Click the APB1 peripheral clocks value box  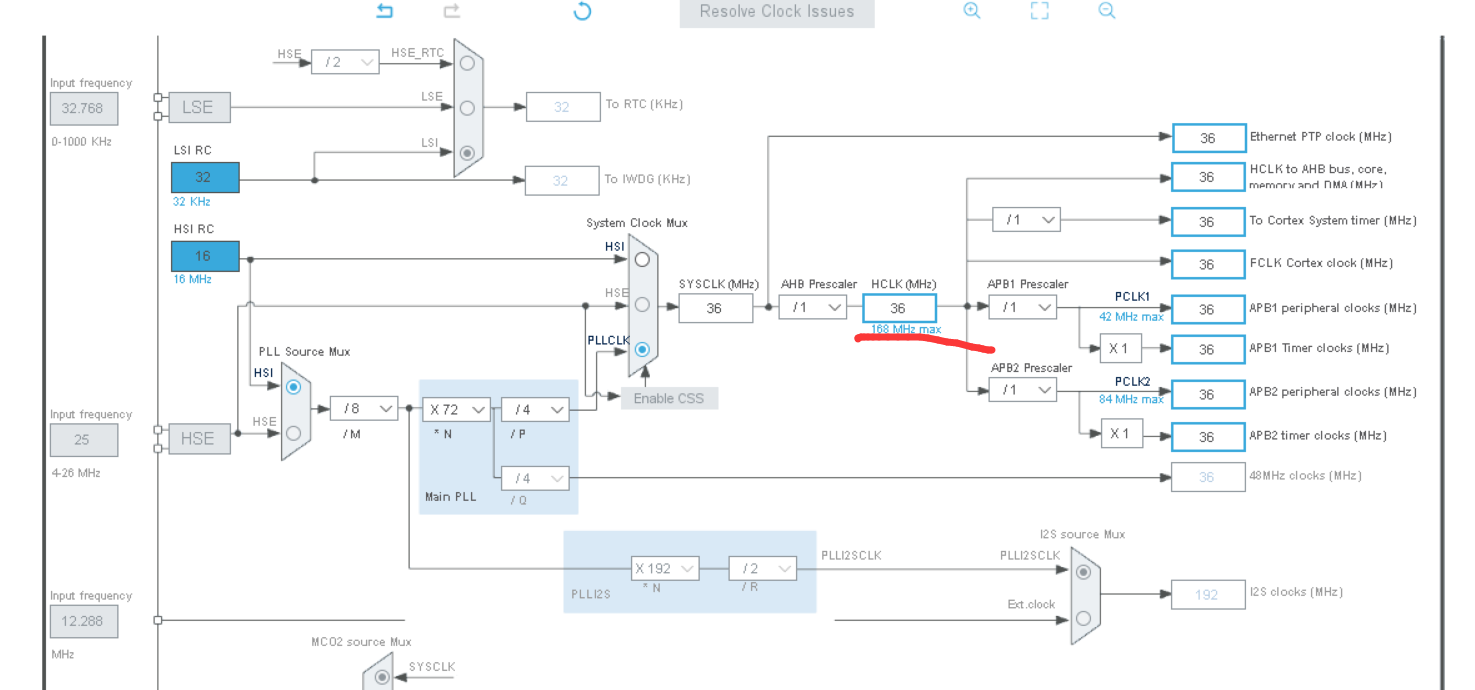coord(1208,309)
